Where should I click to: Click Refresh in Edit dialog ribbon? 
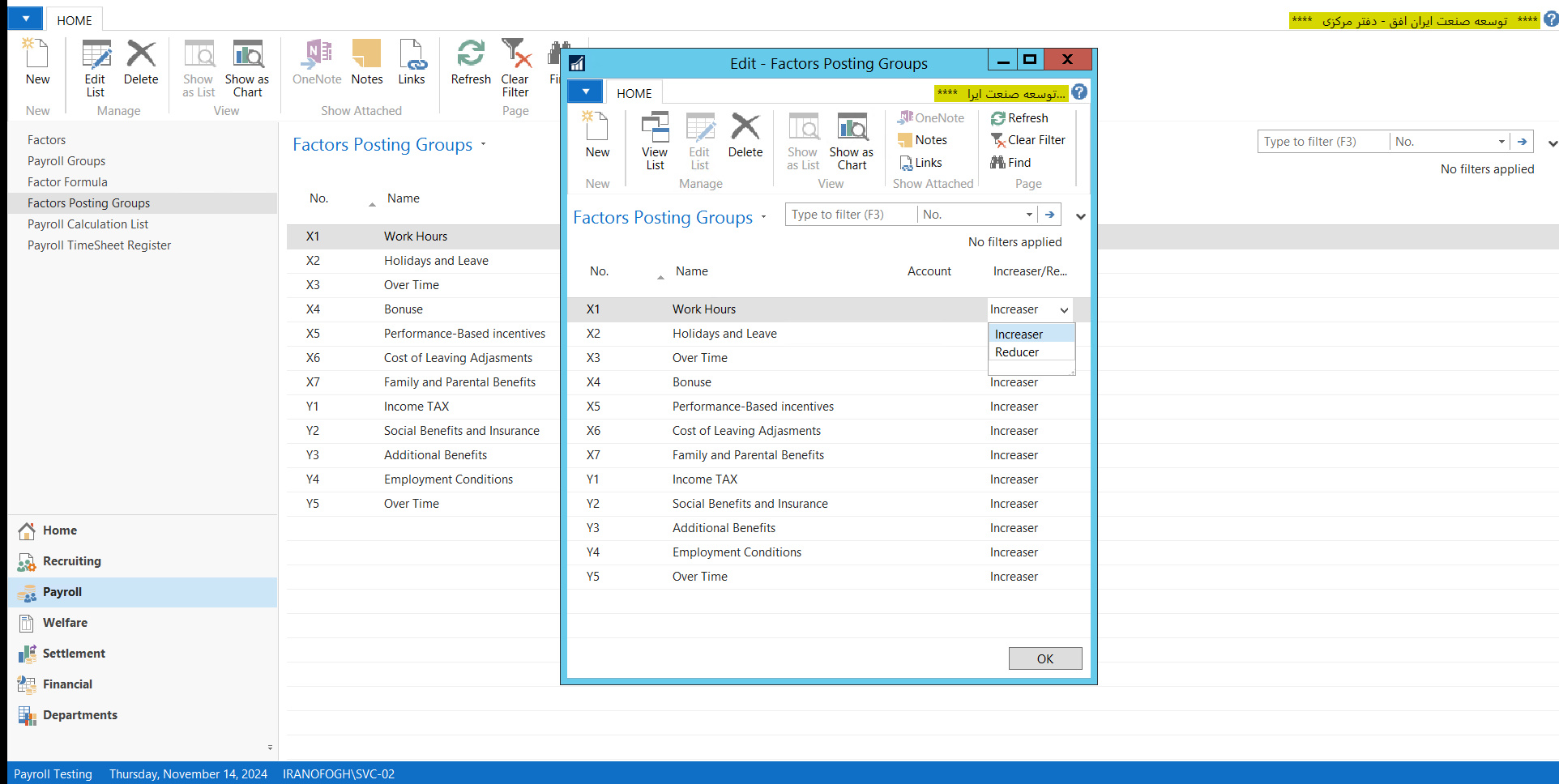click(1019, 118)
